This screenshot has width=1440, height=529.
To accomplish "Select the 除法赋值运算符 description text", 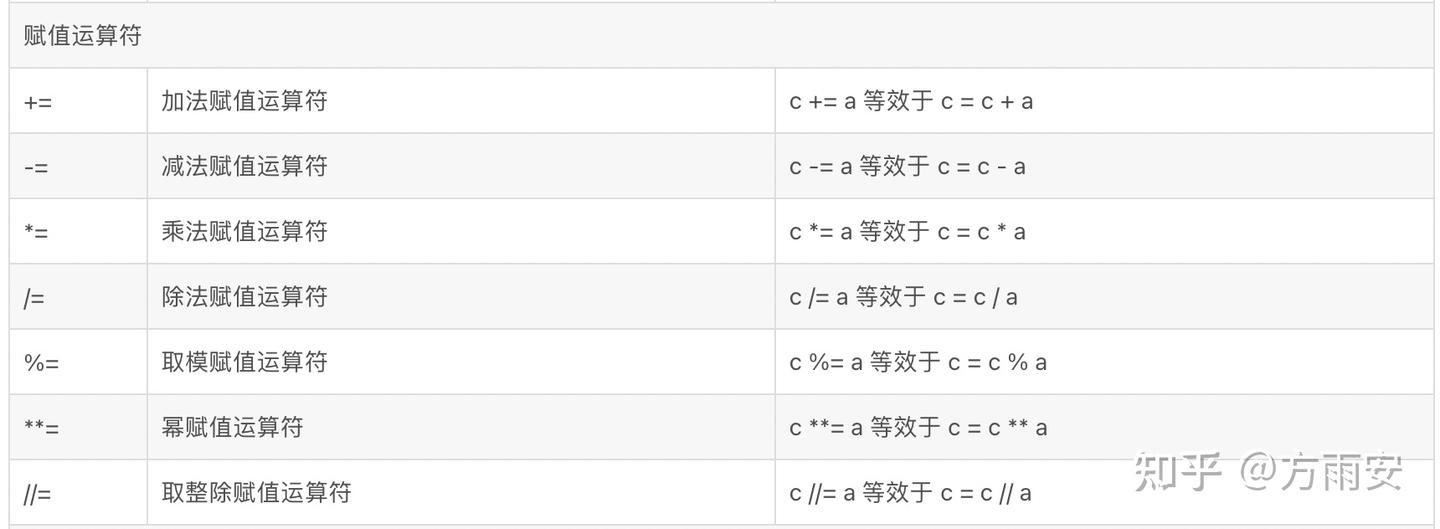I will pyautogui.click(x=244, y=297).
